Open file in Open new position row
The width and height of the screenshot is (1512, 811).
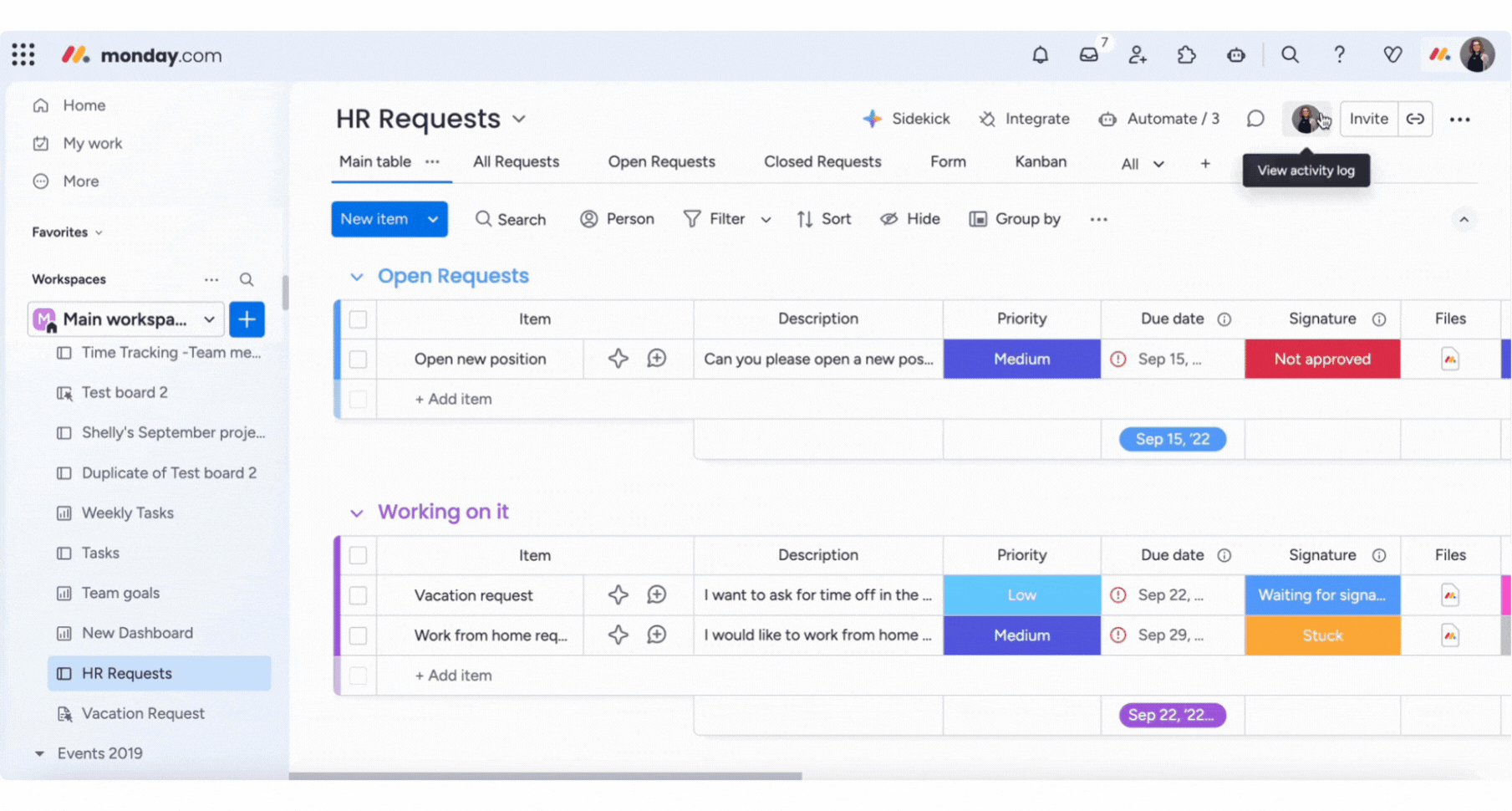click(x=1449, y=360)
